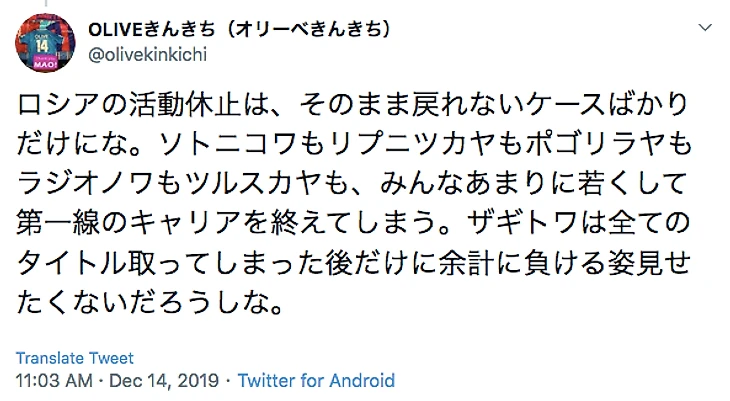This screenshot has width=730, height=401.
Task: Expand the tweet options chevron
Action: [x=705, y=28]
